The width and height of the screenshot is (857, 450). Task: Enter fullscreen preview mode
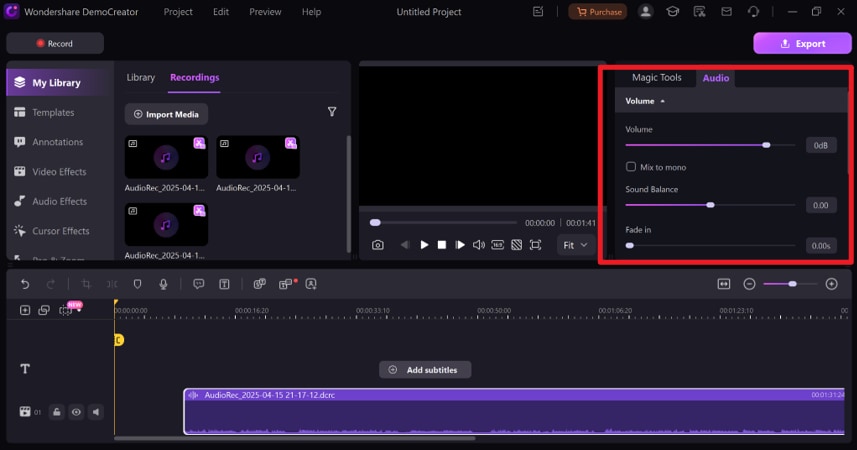click(x=536, y=245)
